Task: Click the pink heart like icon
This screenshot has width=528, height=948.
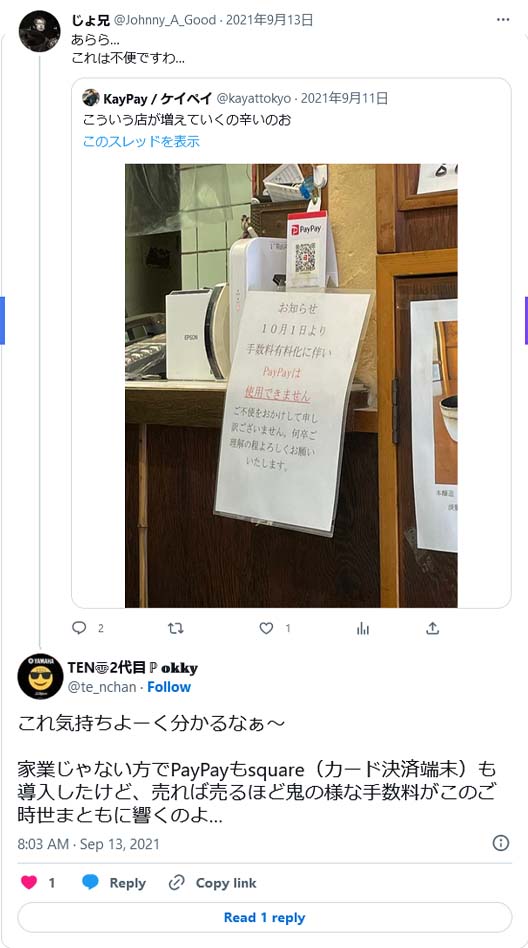Action: 28,883
